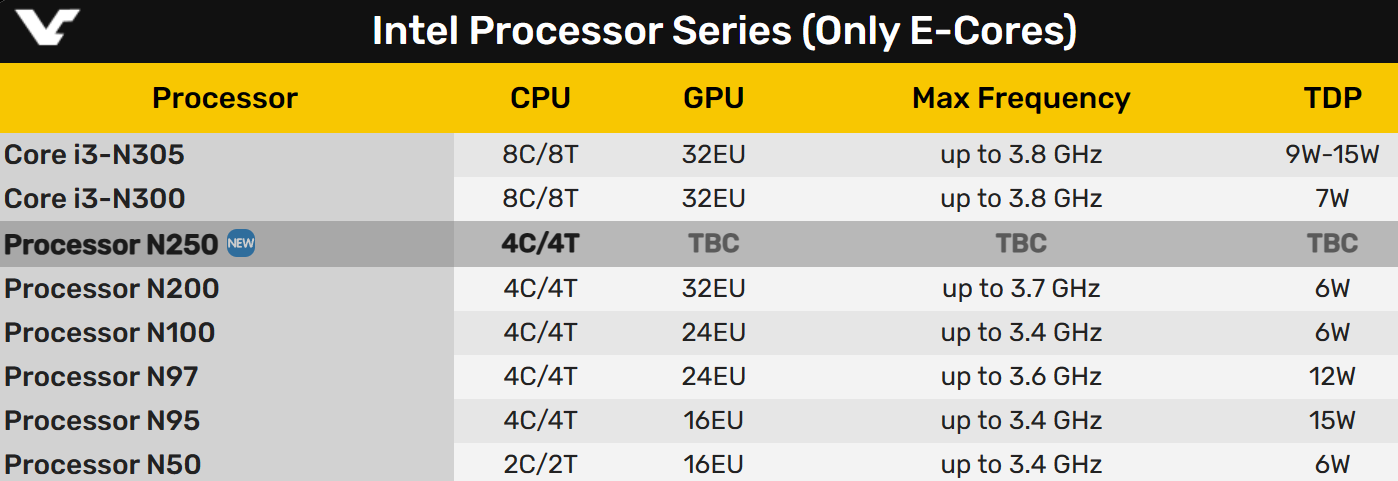Click the Core i3-N305 row name
Image resolution: width=1398 pixels, height=481 pixels.
pyautogui.click(x=95, y=155)
